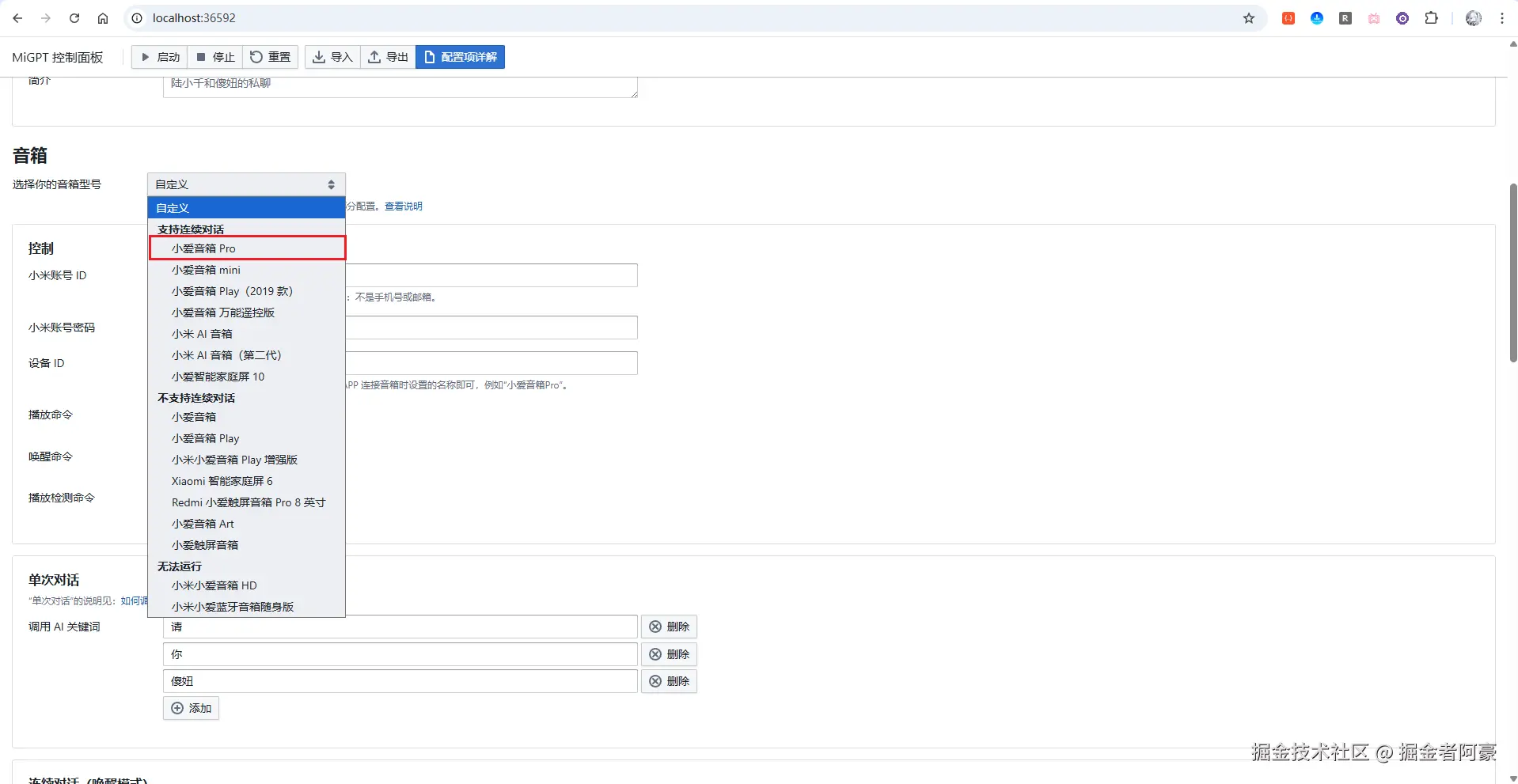Screen dimensions: 1518x784
Task: Open the 查看说明 link
Action: pyautogui.click(x=404, y=206)
